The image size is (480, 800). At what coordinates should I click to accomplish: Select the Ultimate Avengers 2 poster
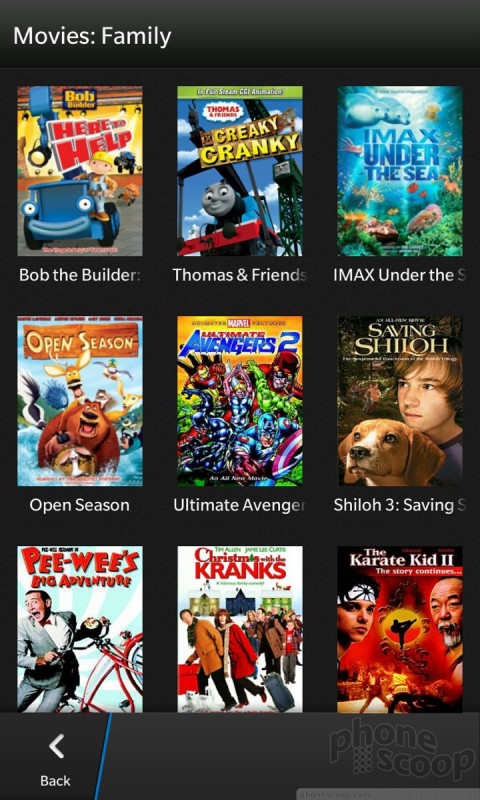(240, 401)
